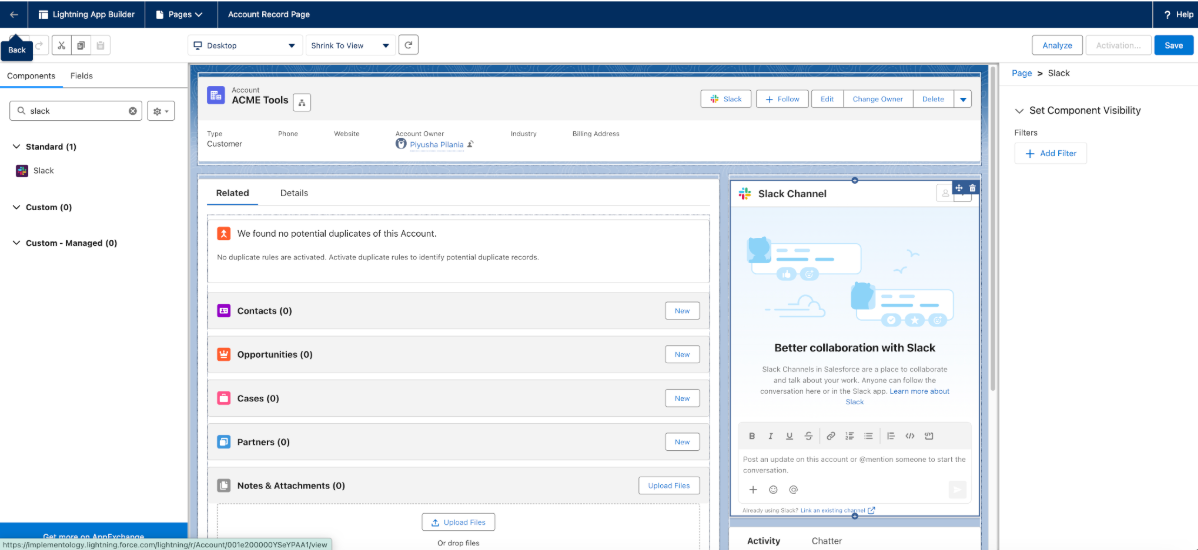The width and height of the screenshot is (1198, 550).
Task: Click the Slack logo beside Slack Channel
Action: [x=744, y=194]
